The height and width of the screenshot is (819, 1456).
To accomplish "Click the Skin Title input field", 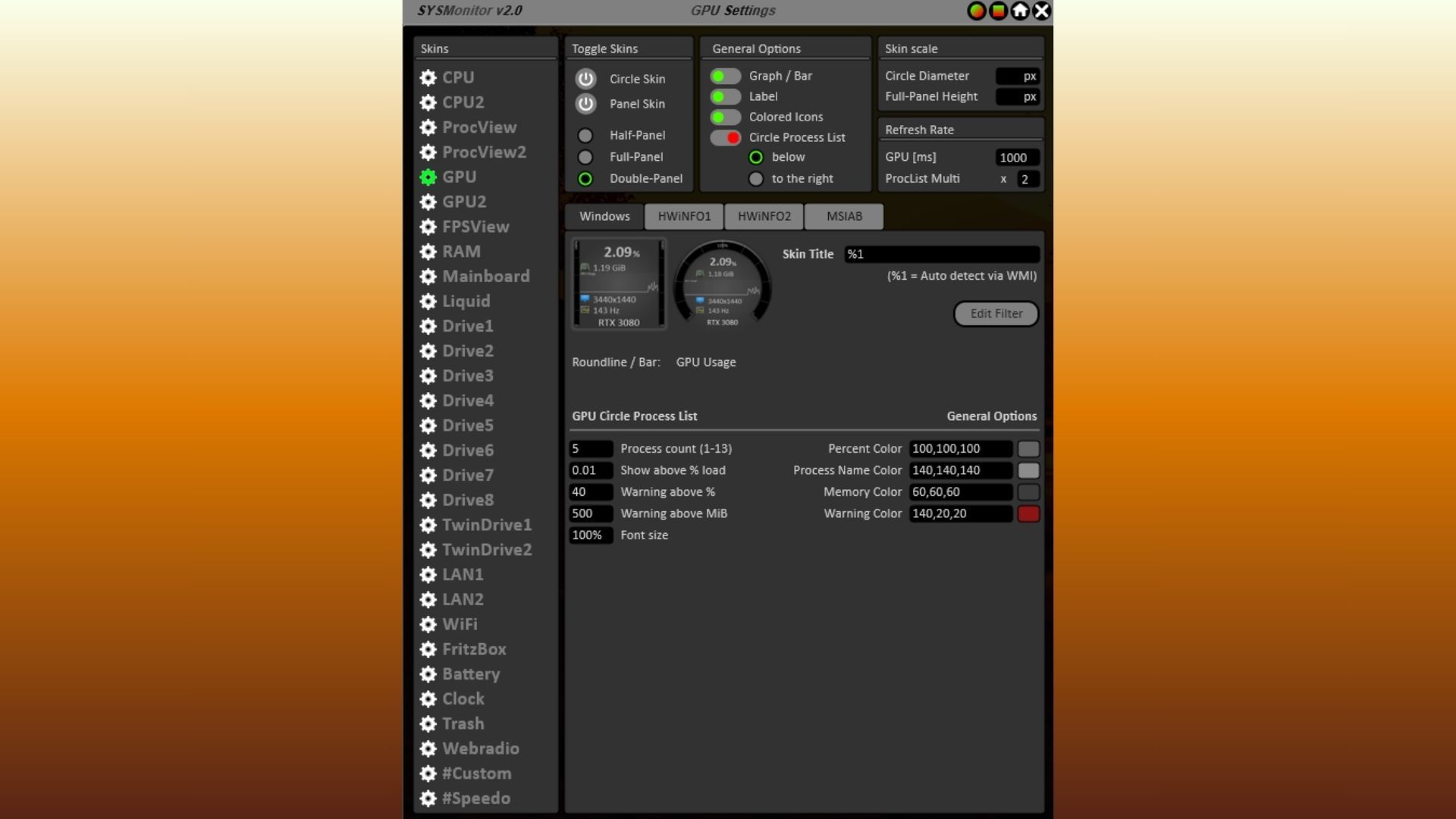I will click(941, 254).
